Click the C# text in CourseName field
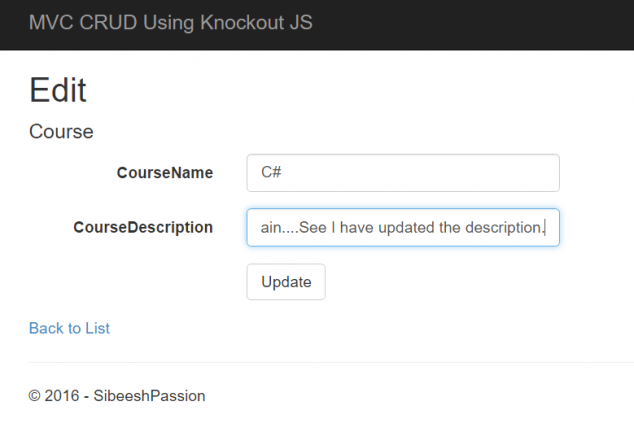Screen dimensions: 634x432 pyautogui.click(x=271, y=172)
